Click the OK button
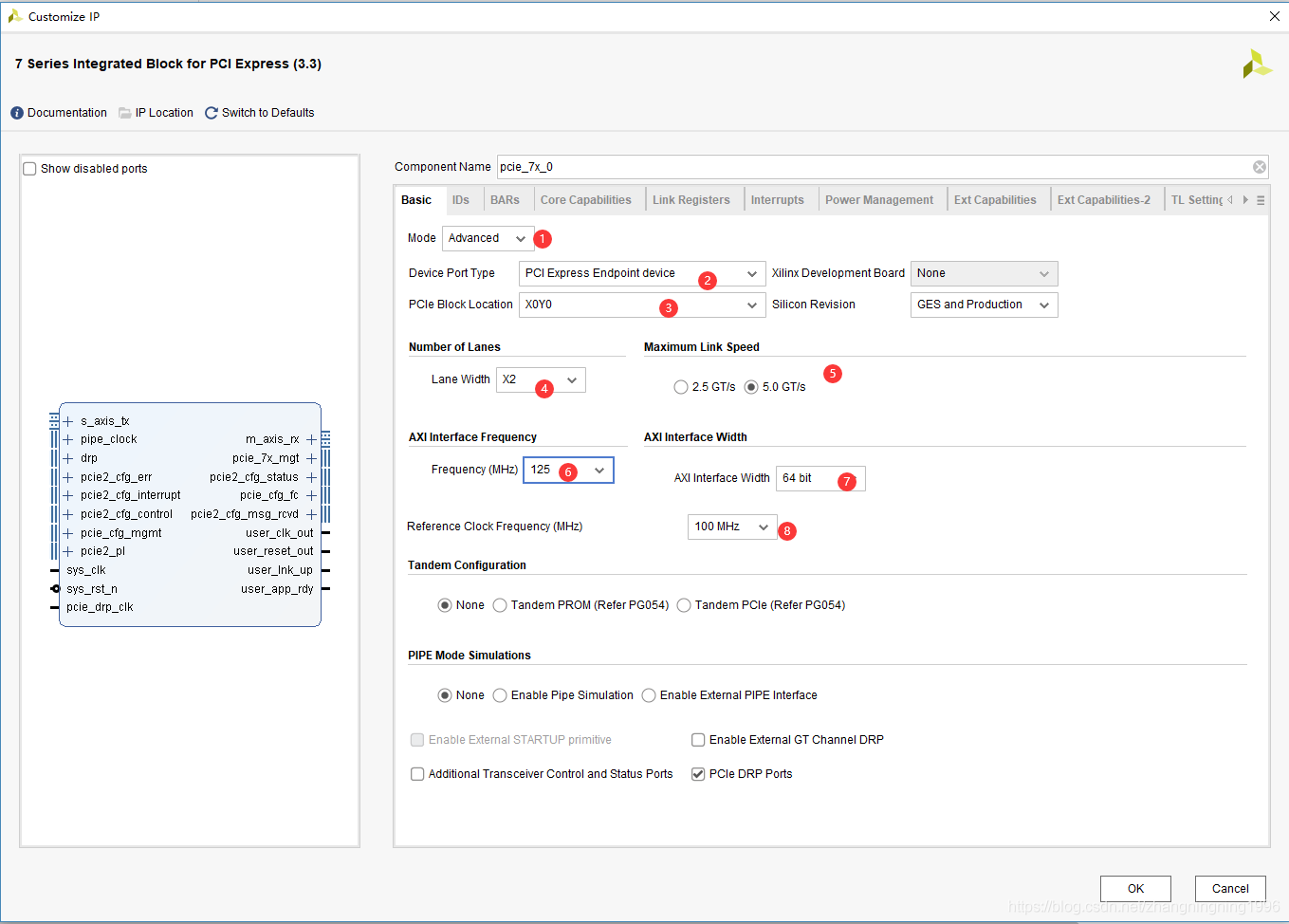Screen dimensions: 1289x924 [1135, 889]
